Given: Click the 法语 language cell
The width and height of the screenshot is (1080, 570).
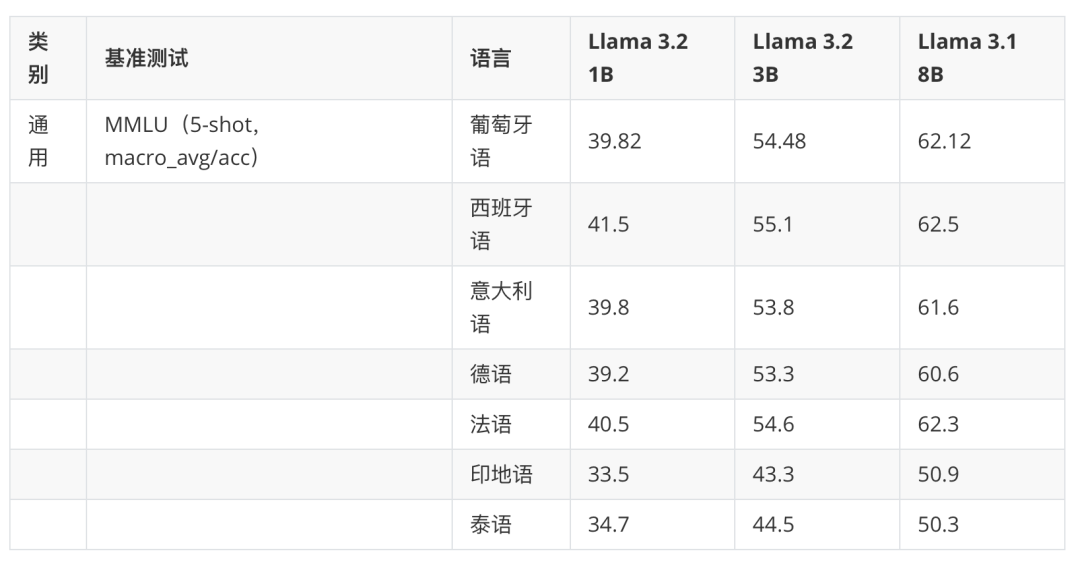Looking at the screenshot, I should point(490,424).
